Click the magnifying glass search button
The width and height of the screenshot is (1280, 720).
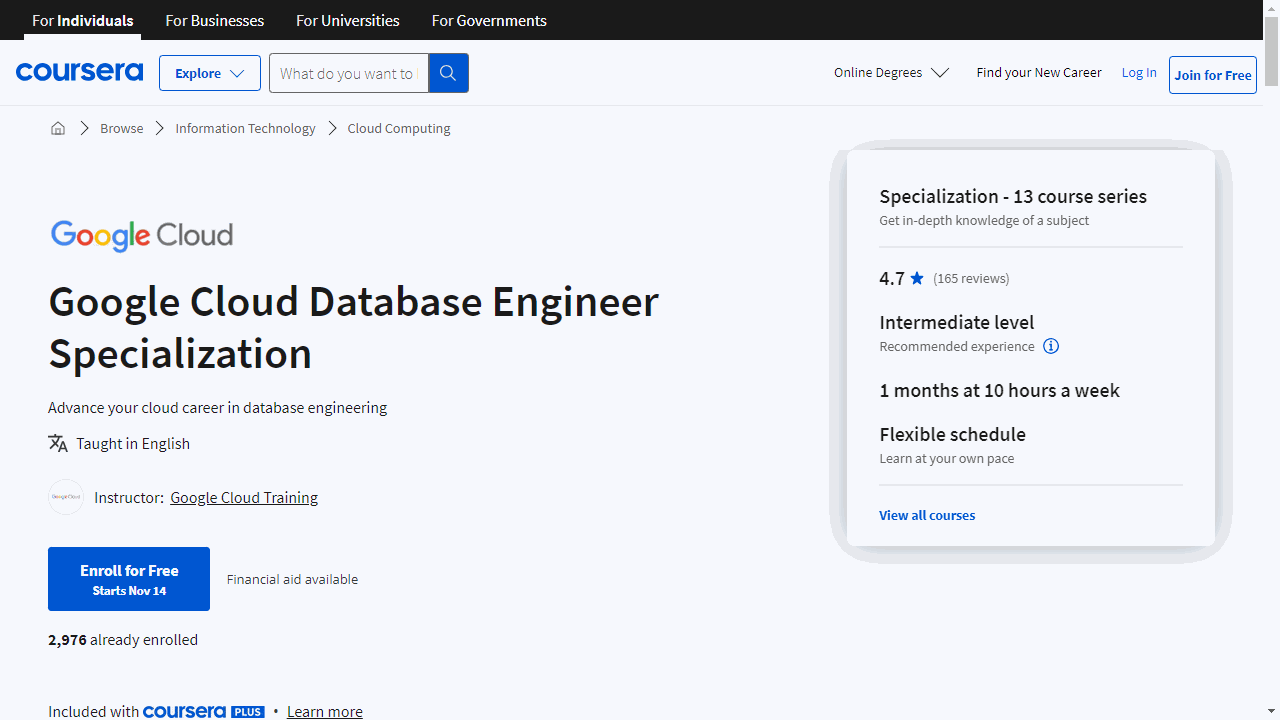click(448, 73)
